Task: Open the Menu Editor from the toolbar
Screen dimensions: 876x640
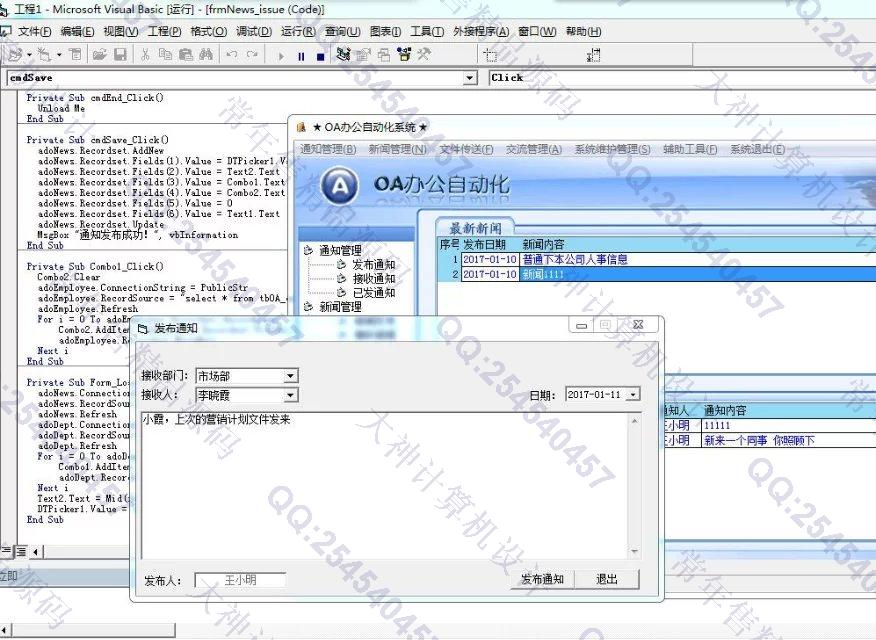Action: click(75, 55)
